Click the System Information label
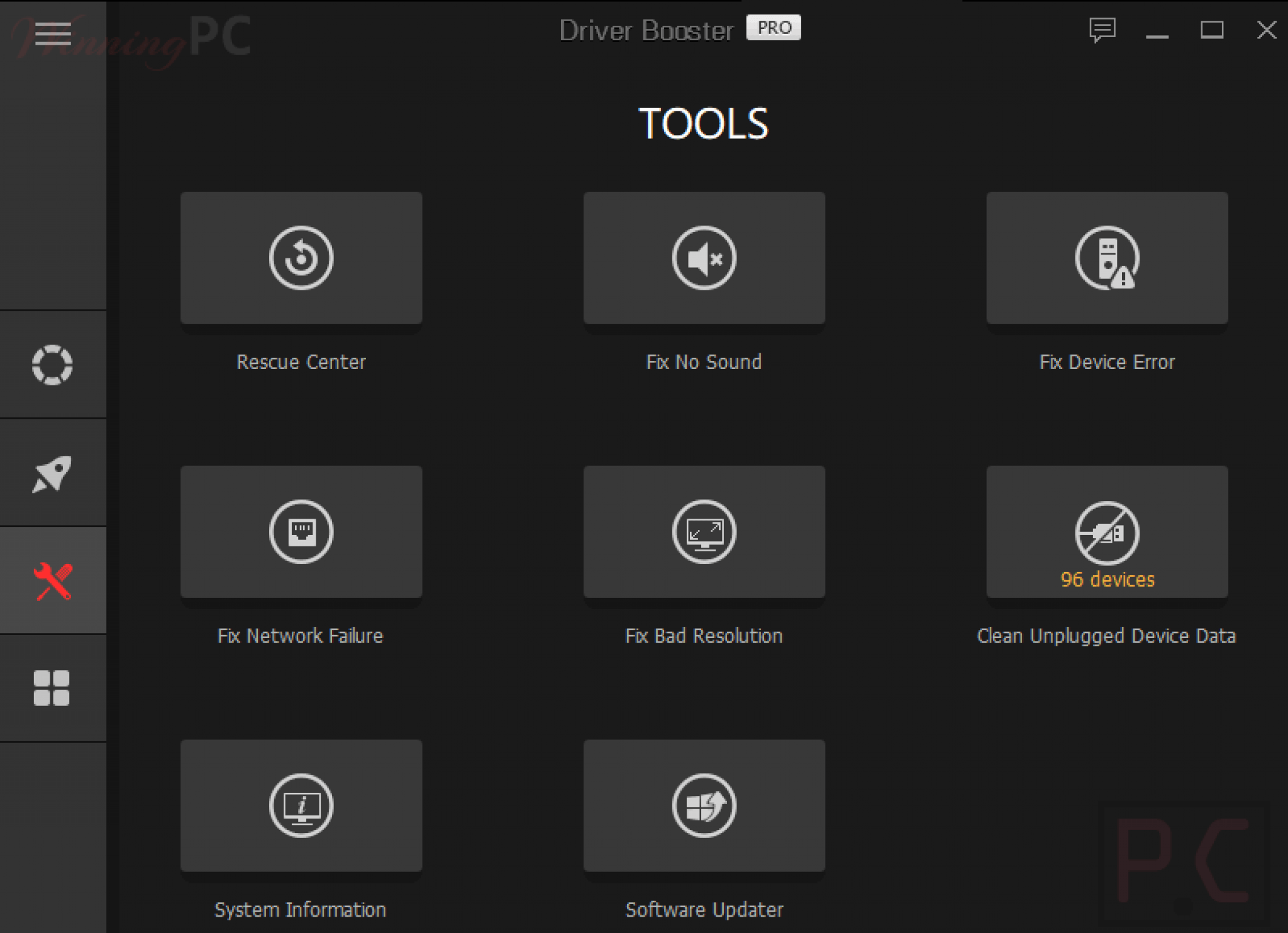This screenshot has height=933, width=1288. click(x=300, y=910)
